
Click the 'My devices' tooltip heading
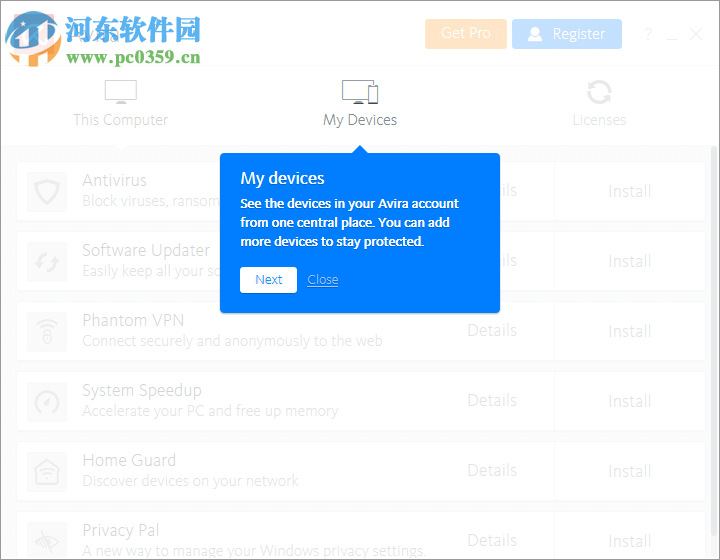pos(282,178)
